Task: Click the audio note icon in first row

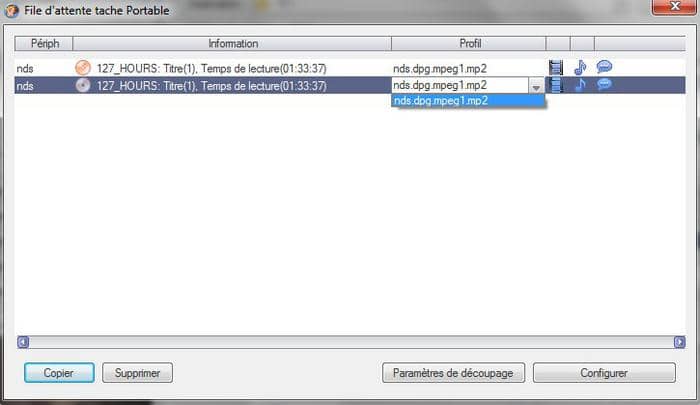Action: 580,68
